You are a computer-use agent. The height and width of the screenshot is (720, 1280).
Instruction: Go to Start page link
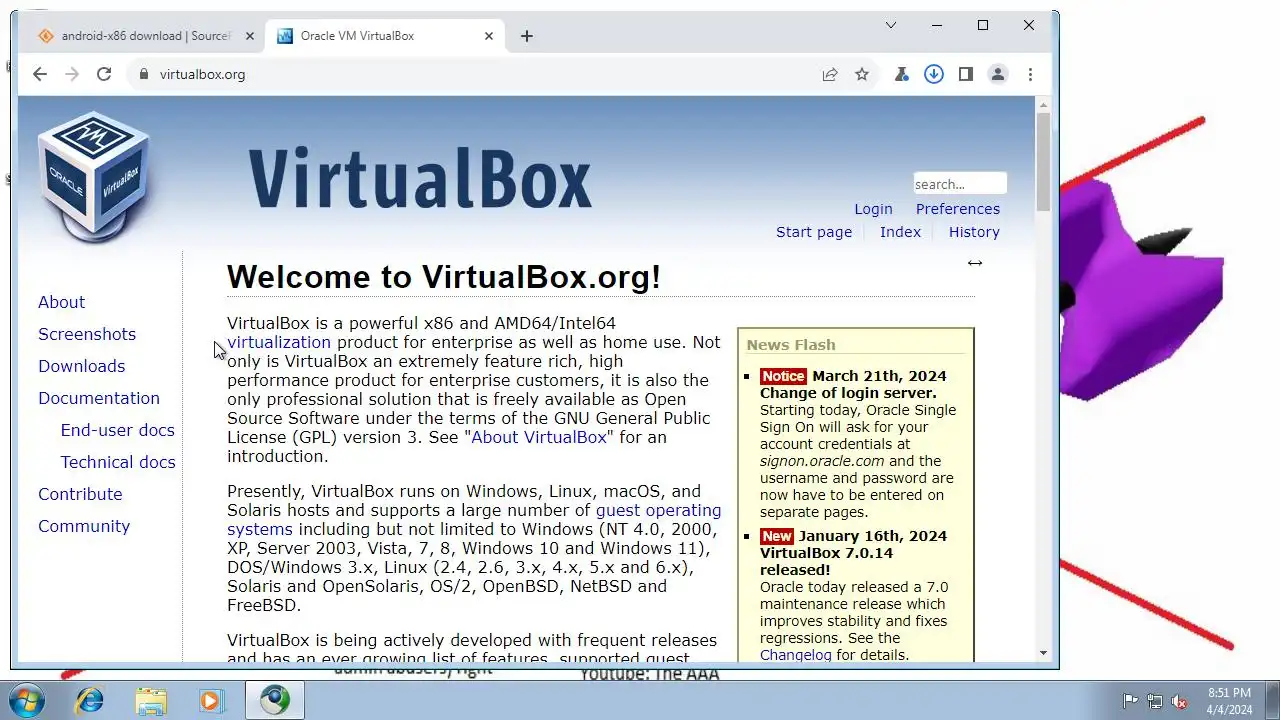tap(814, 232)
